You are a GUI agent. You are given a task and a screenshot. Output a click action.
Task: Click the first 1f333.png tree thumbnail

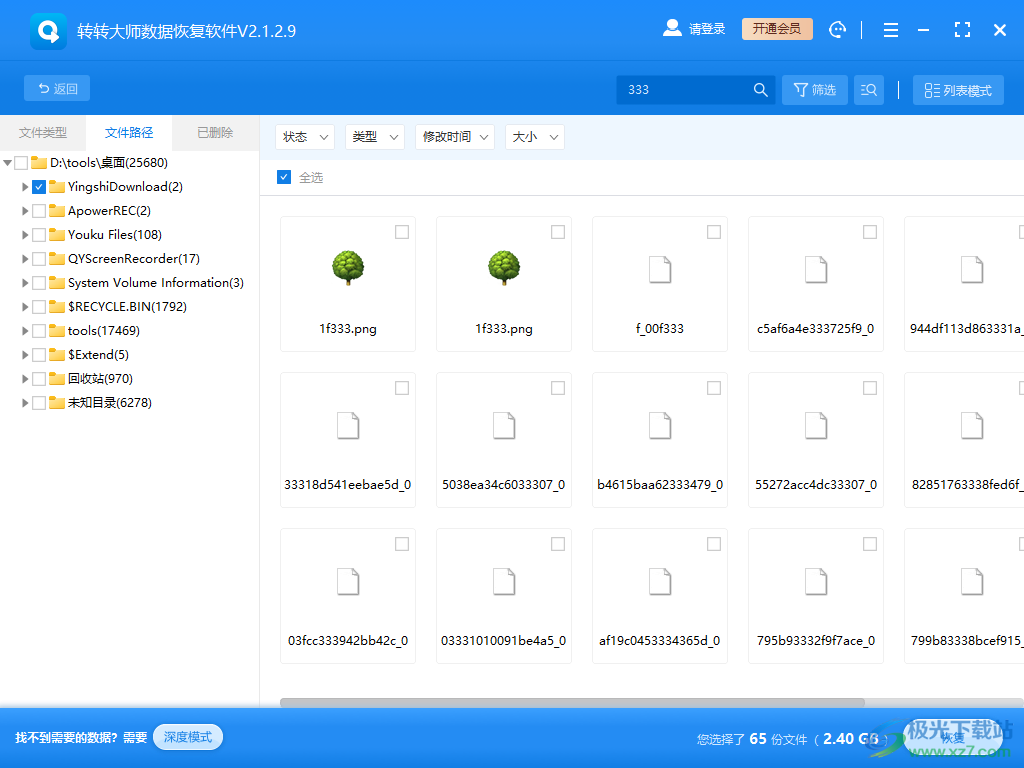coord(347,268)
